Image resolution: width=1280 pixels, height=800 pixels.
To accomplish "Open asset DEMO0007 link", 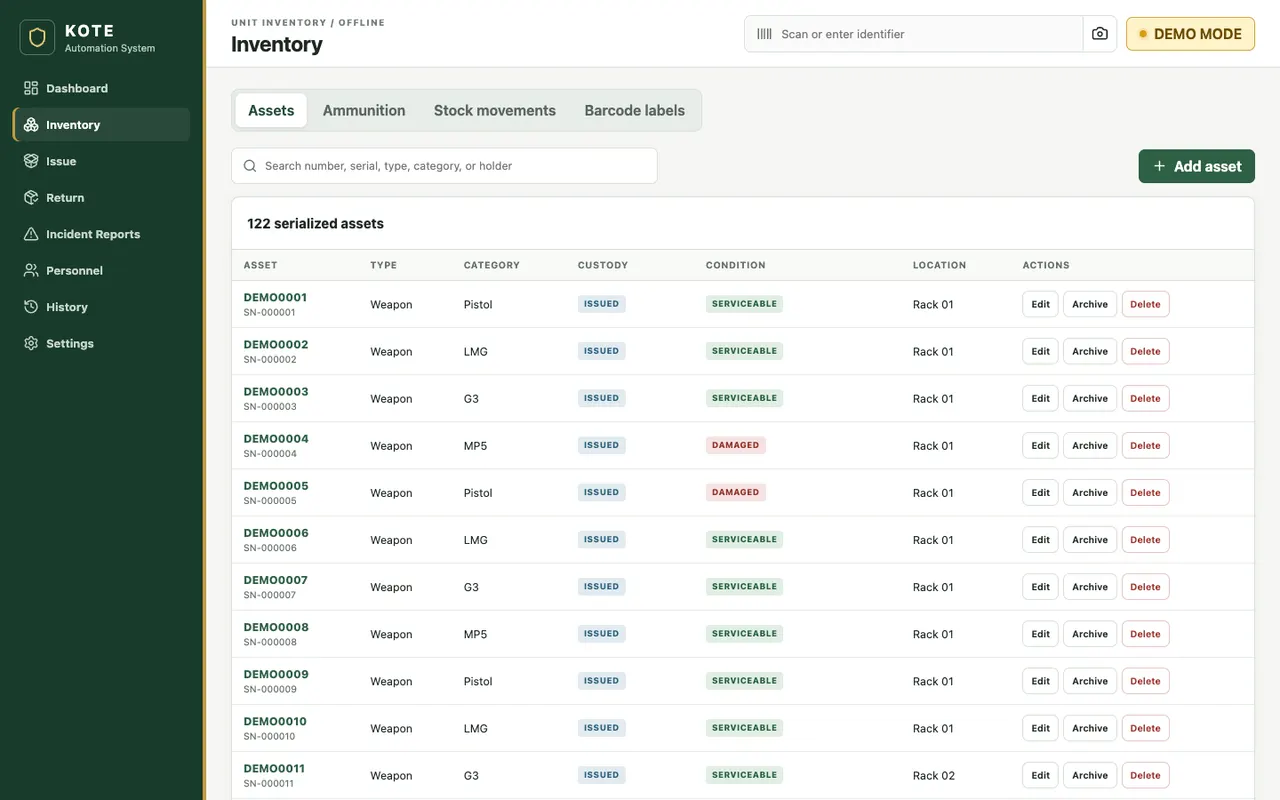I will (275, 580).
